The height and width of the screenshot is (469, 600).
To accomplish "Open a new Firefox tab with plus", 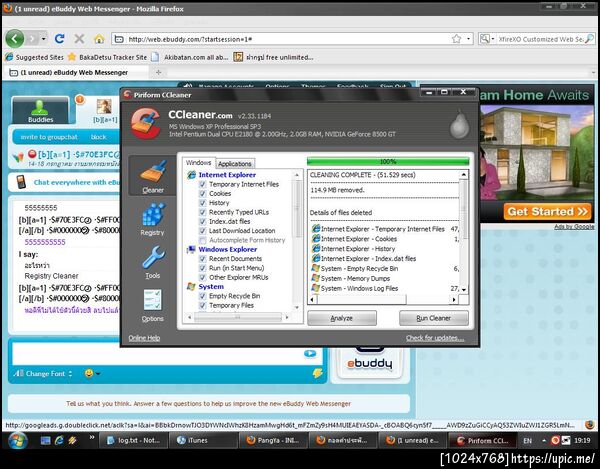I will [158, 72].
